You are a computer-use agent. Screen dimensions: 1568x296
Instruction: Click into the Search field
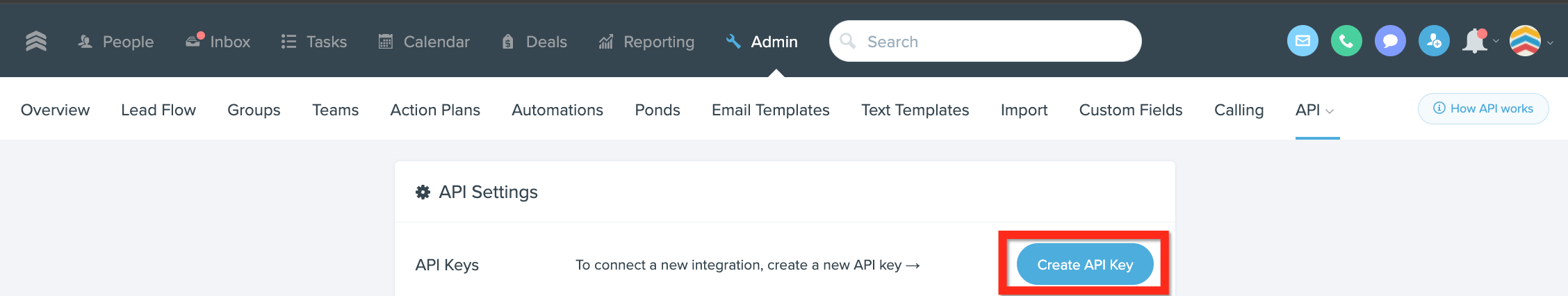coord(986,41)
